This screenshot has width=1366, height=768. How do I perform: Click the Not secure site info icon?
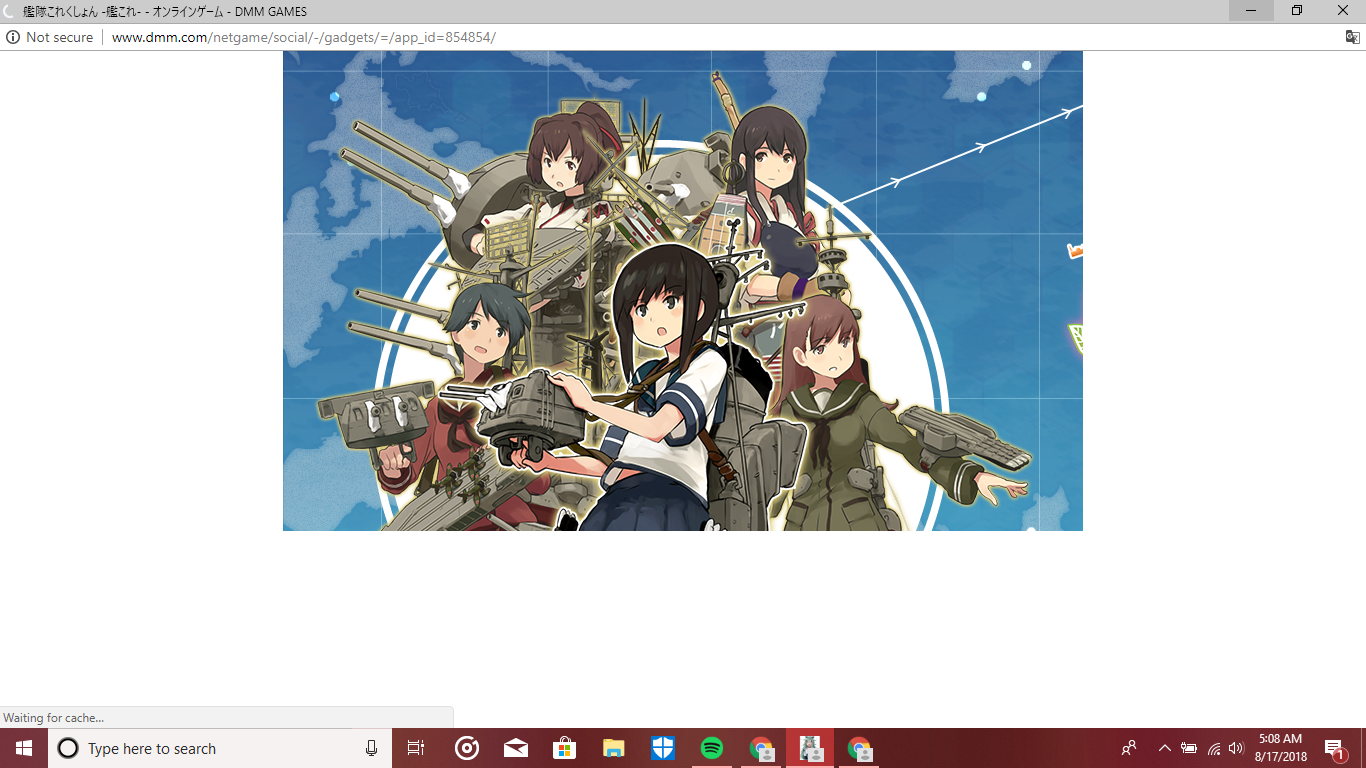pos(13,37)
